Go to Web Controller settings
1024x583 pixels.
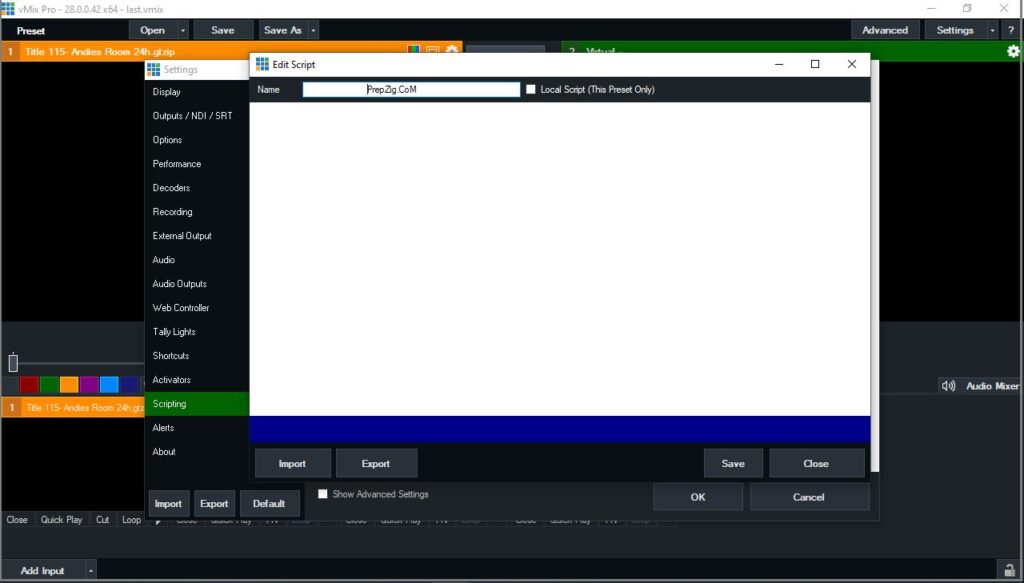197,307
